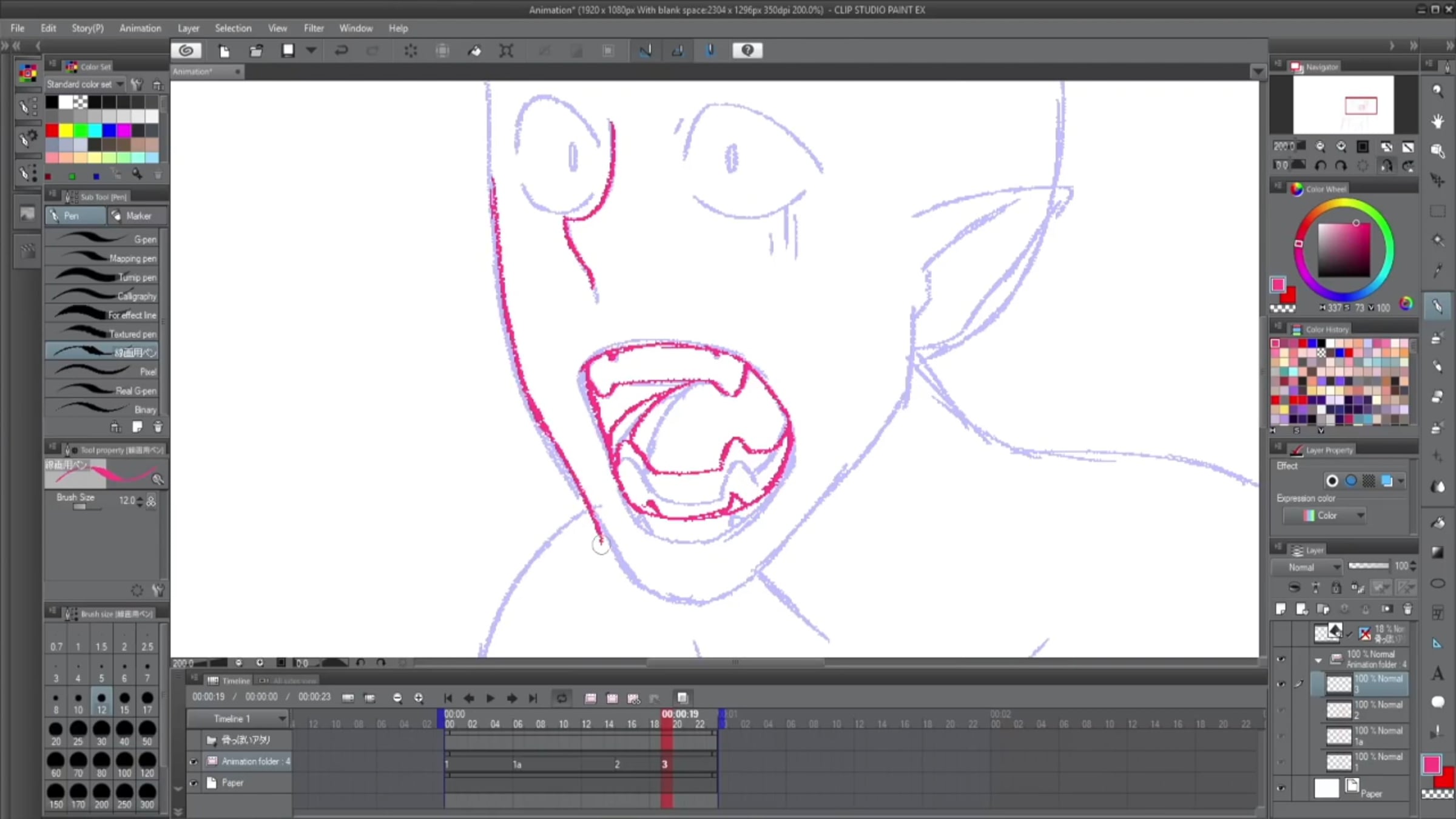Open the Animation menu
The height and width of the screenshot is (819, 1456).
click(140, 28)
